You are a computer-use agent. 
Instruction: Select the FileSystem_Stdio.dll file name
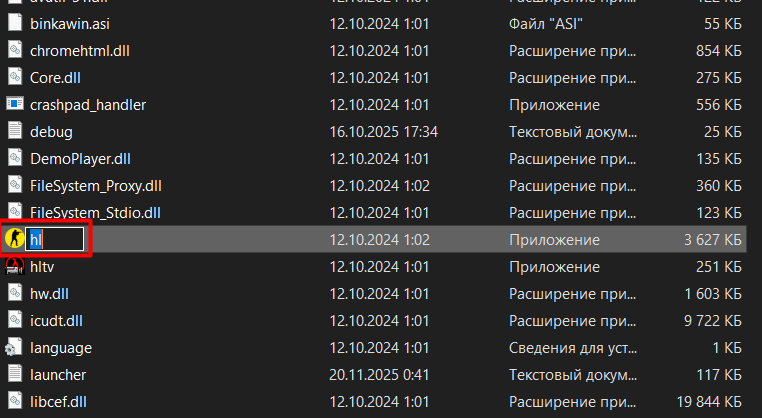click(95, 212)
